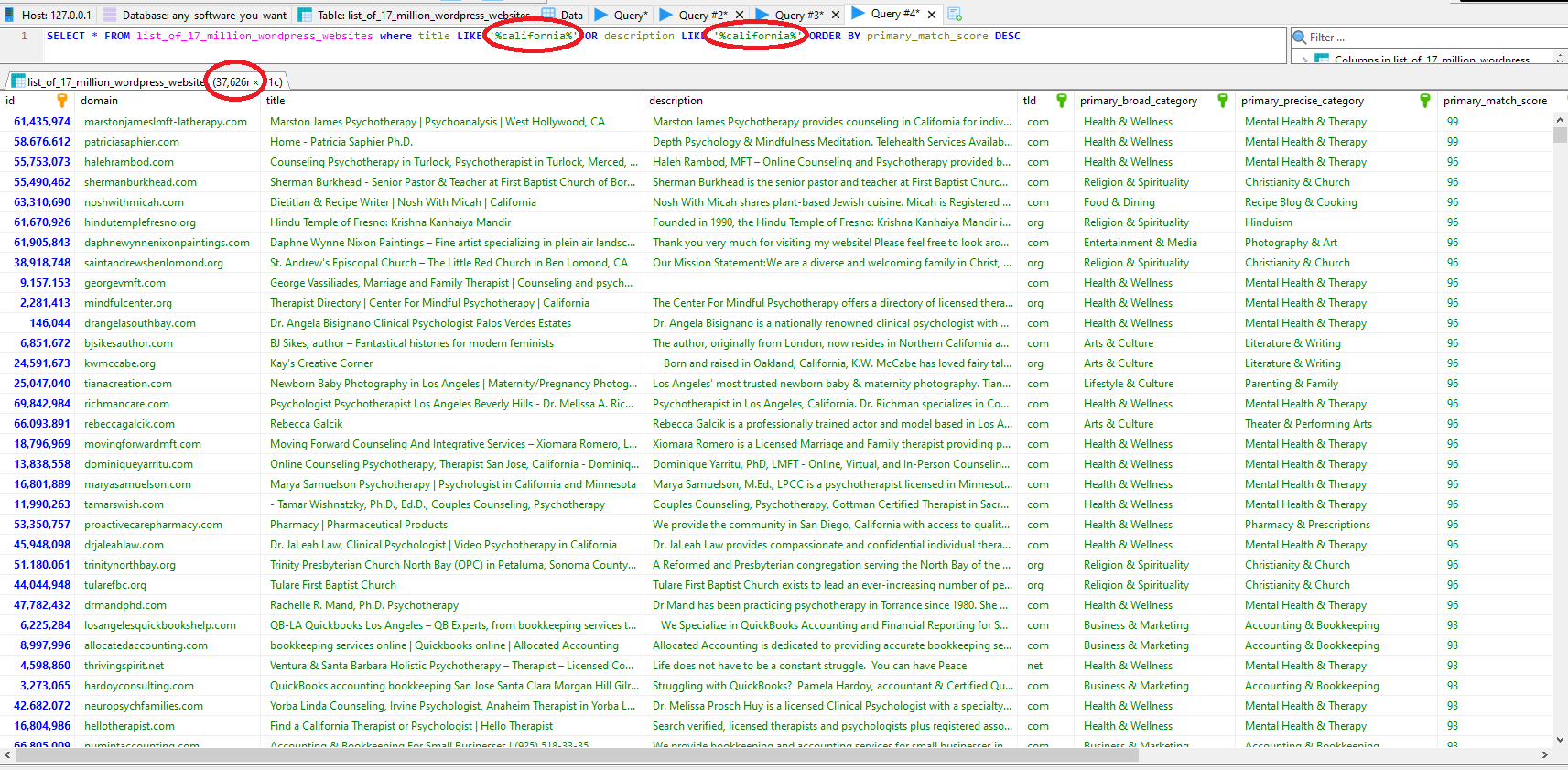This screenshot has width=1568, height=770.
Task: Close the Query #4* tab
Action: [x=932, y=15]
